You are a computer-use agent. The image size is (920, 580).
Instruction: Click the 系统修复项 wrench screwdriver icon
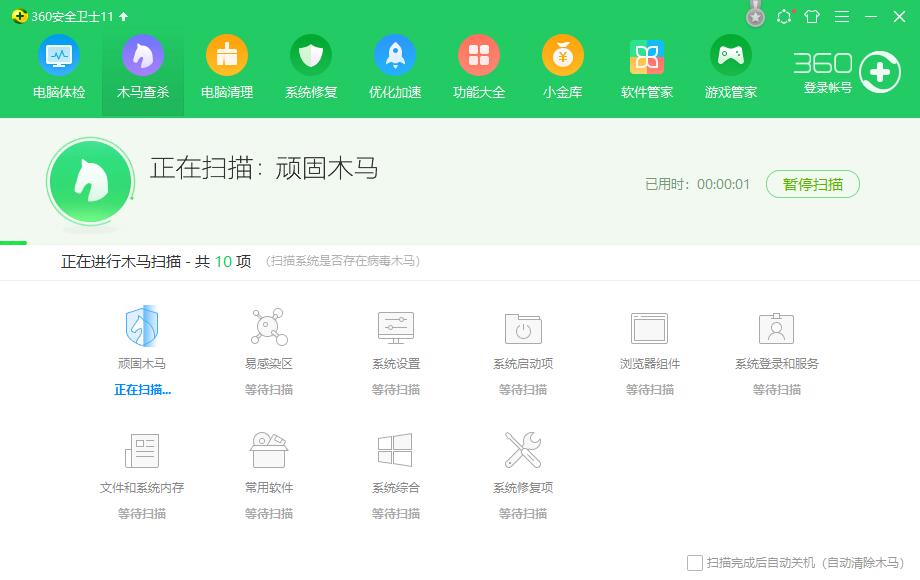[x=523, y=450]
